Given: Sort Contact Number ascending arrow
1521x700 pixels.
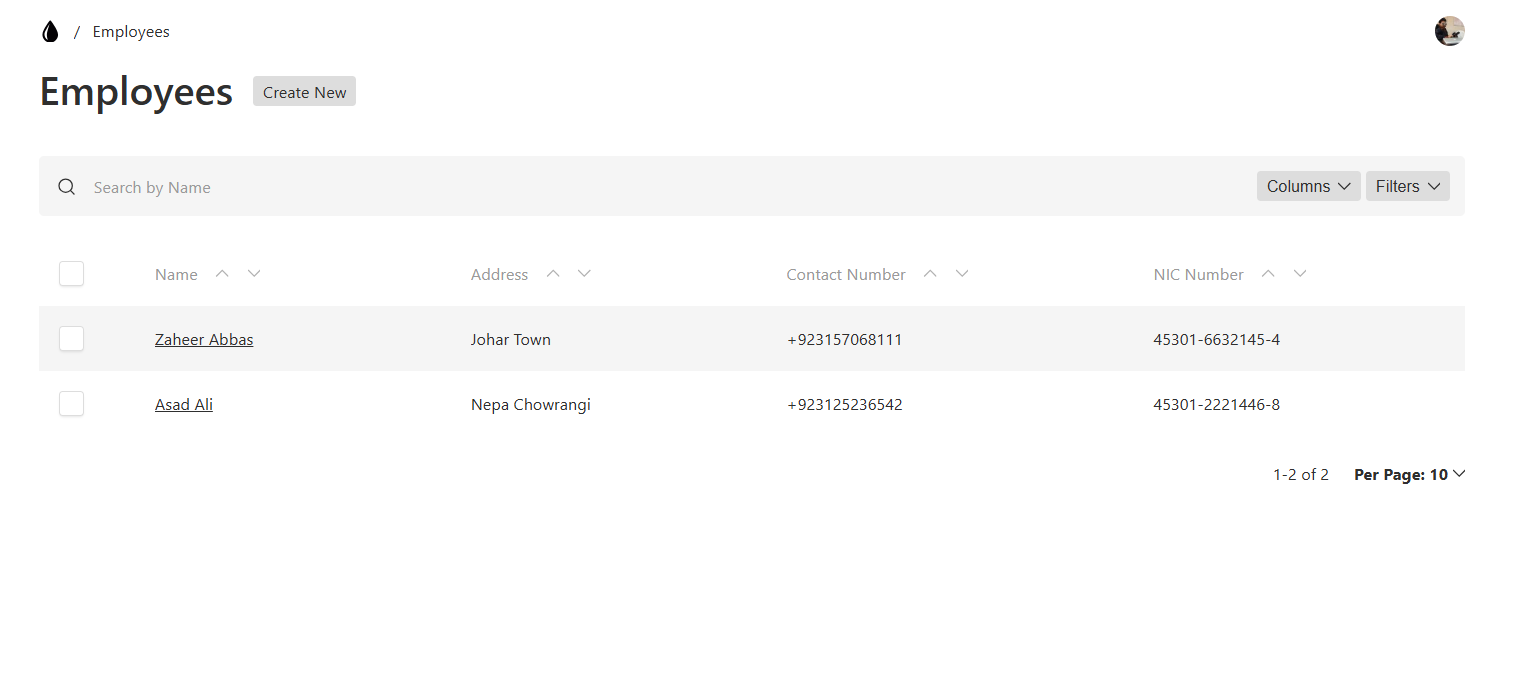Looking at the screenshot, I should pyautogui.click(x=930, y=273).
